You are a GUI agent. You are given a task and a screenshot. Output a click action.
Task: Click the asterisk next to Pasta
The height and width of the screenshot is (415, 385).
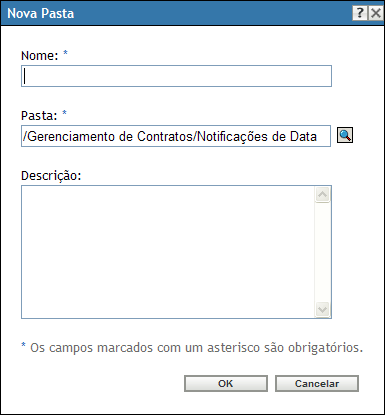point(65,113)
